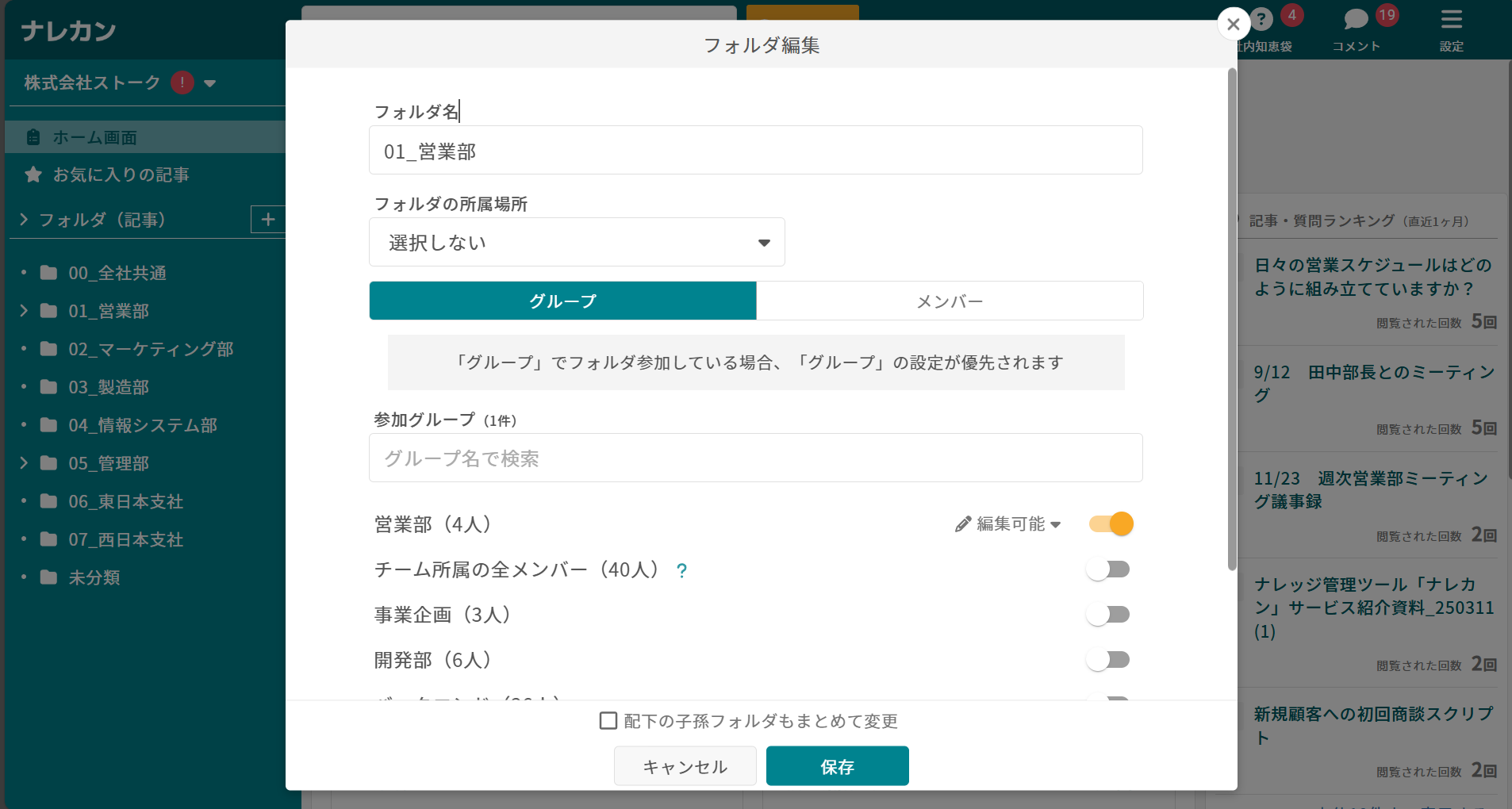
Task: Click the ? help icon beside チーム所属の全メンバー
Action: pos(681,569)
